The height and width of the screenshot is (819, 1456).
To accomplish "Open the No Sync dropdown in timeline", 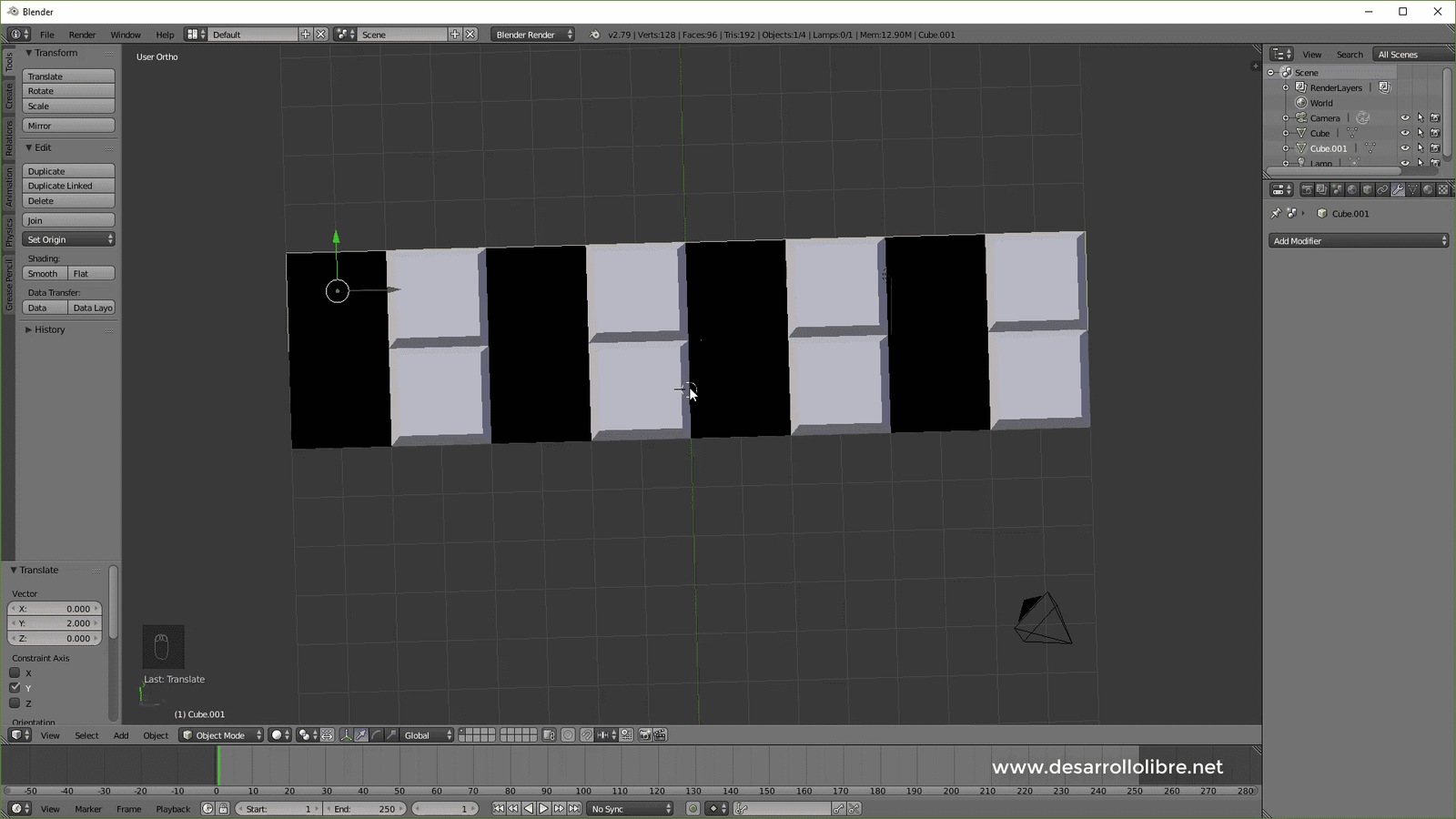I will click(x=630, y=809).
